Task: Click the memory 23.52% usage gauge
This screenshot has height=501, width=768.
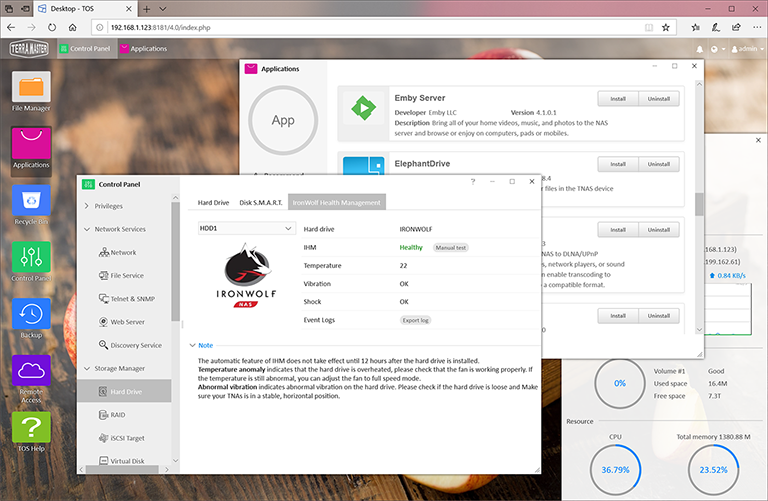Action: [x=713, y=470]
